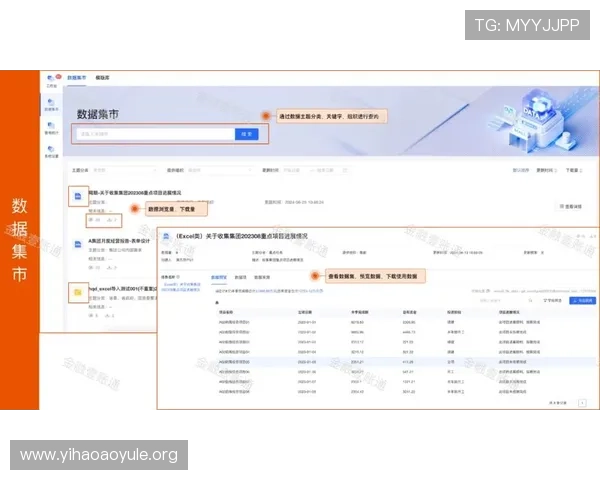Open the 更新时间 date range picker
Screen dimensions: 600x480
point(300,170)
